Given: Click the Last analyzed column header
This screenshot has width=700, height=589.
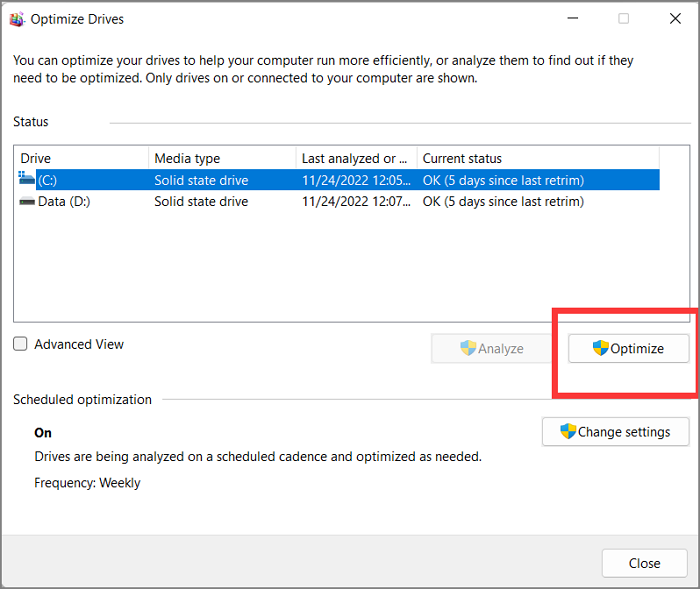Looking at the screenshot, I should click(355, 158).
